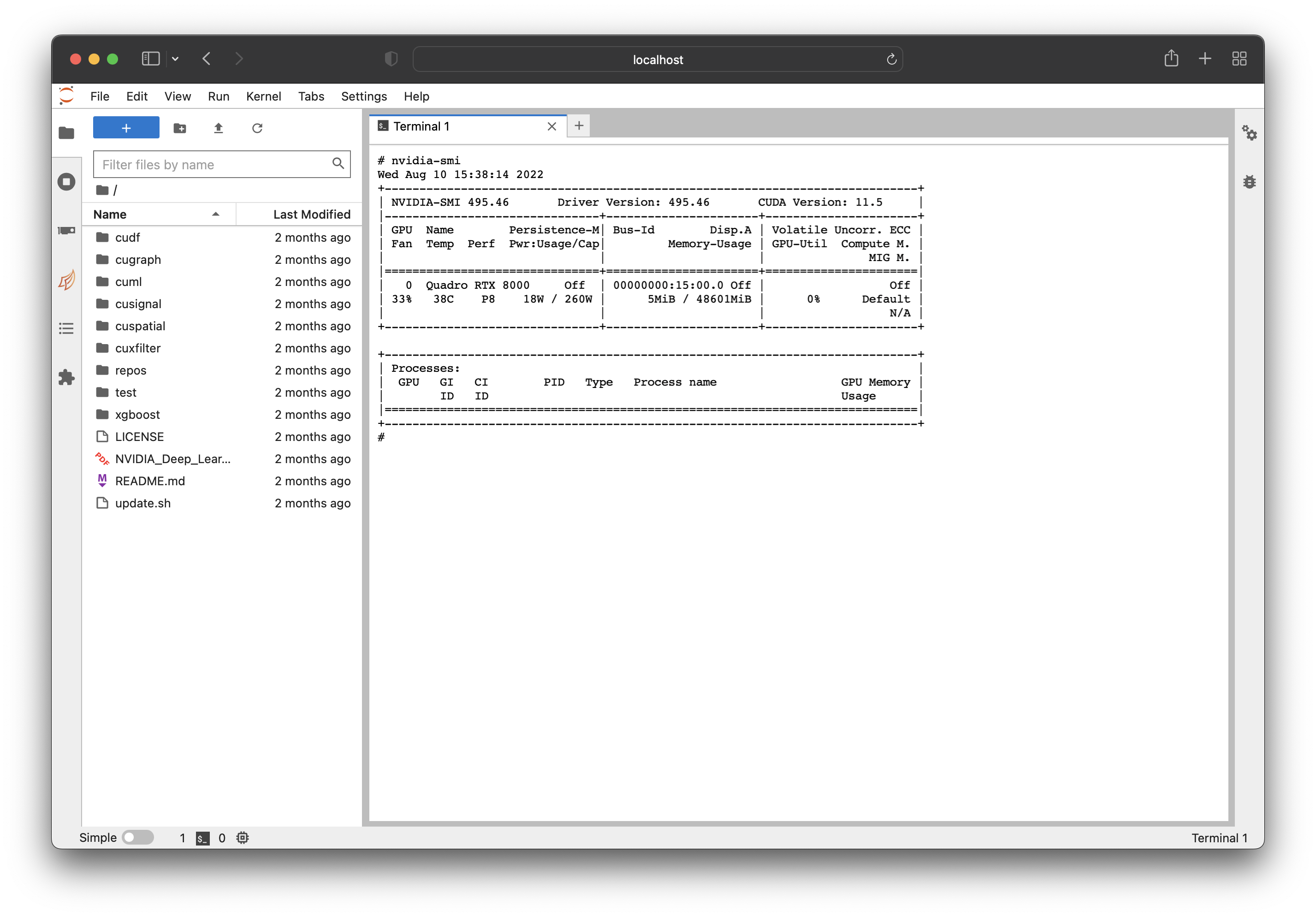Expand the xgboost folder in file browser
The height and width of the screenshot is (917, 1316).
[137, 414]
